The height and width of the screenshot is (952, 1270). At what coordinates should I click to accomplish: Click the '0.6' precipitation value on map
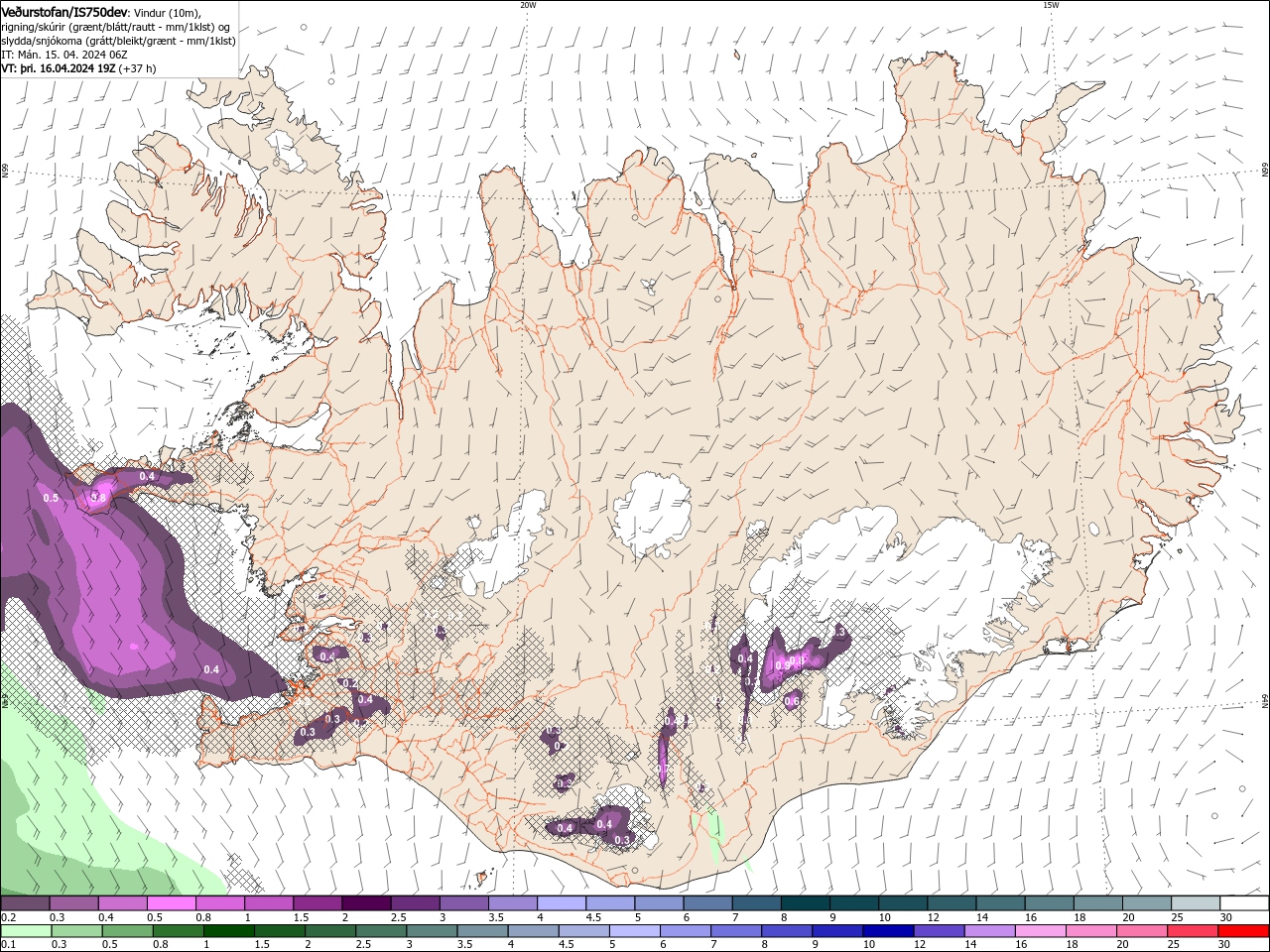coord(792,701)
